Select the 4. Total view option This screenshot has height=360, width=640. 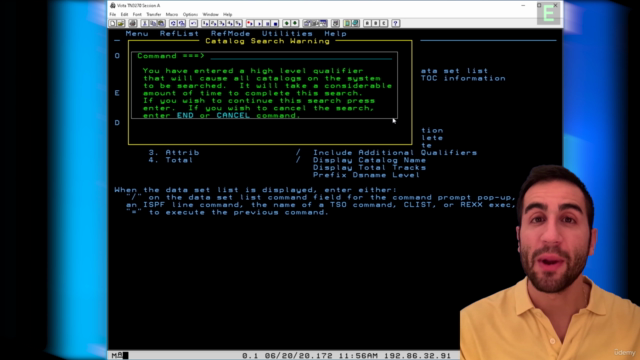pyautogui.click(x=171, y=160)
